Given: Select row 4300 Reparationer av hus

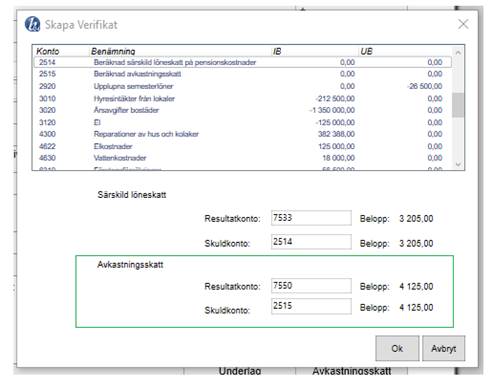Looking at the screenshot, I should [243, 134].
